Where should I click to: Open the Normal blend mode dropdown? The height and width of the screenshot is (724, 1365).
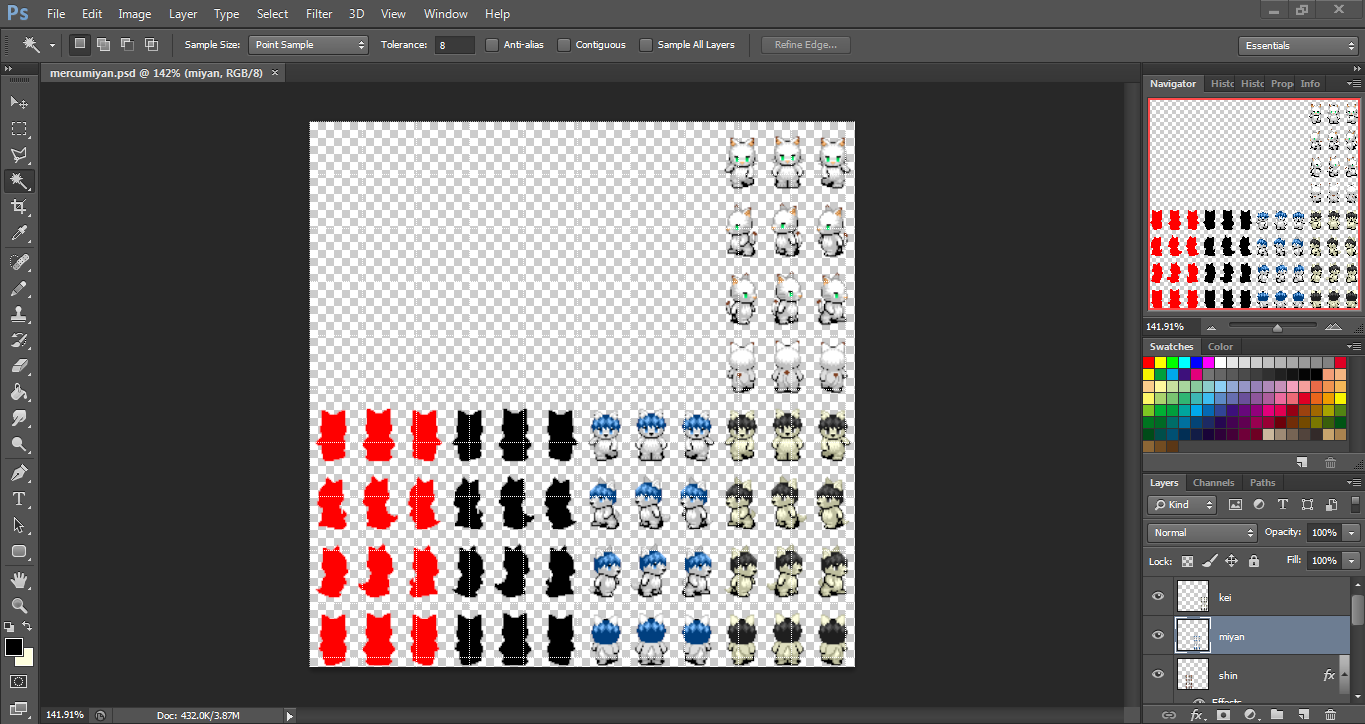click(1202, 533)
